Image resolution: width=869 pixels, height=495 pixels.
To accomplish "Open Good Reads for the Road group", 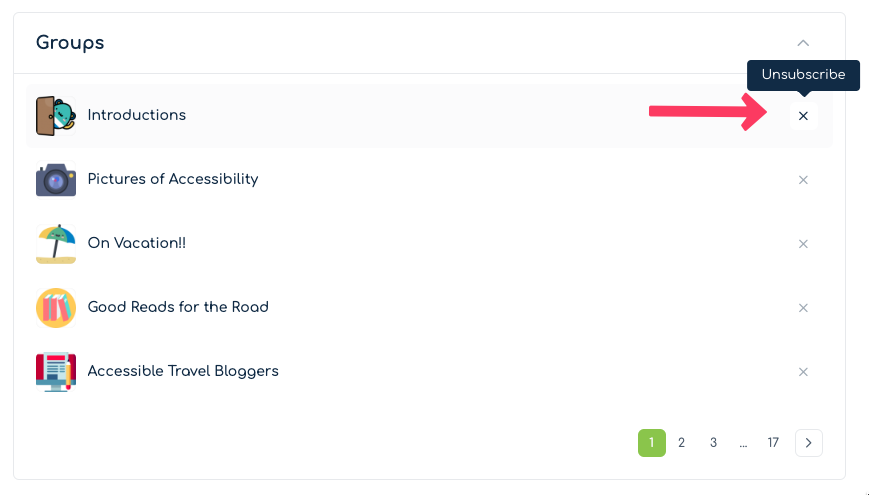I will tap(178, 307).
